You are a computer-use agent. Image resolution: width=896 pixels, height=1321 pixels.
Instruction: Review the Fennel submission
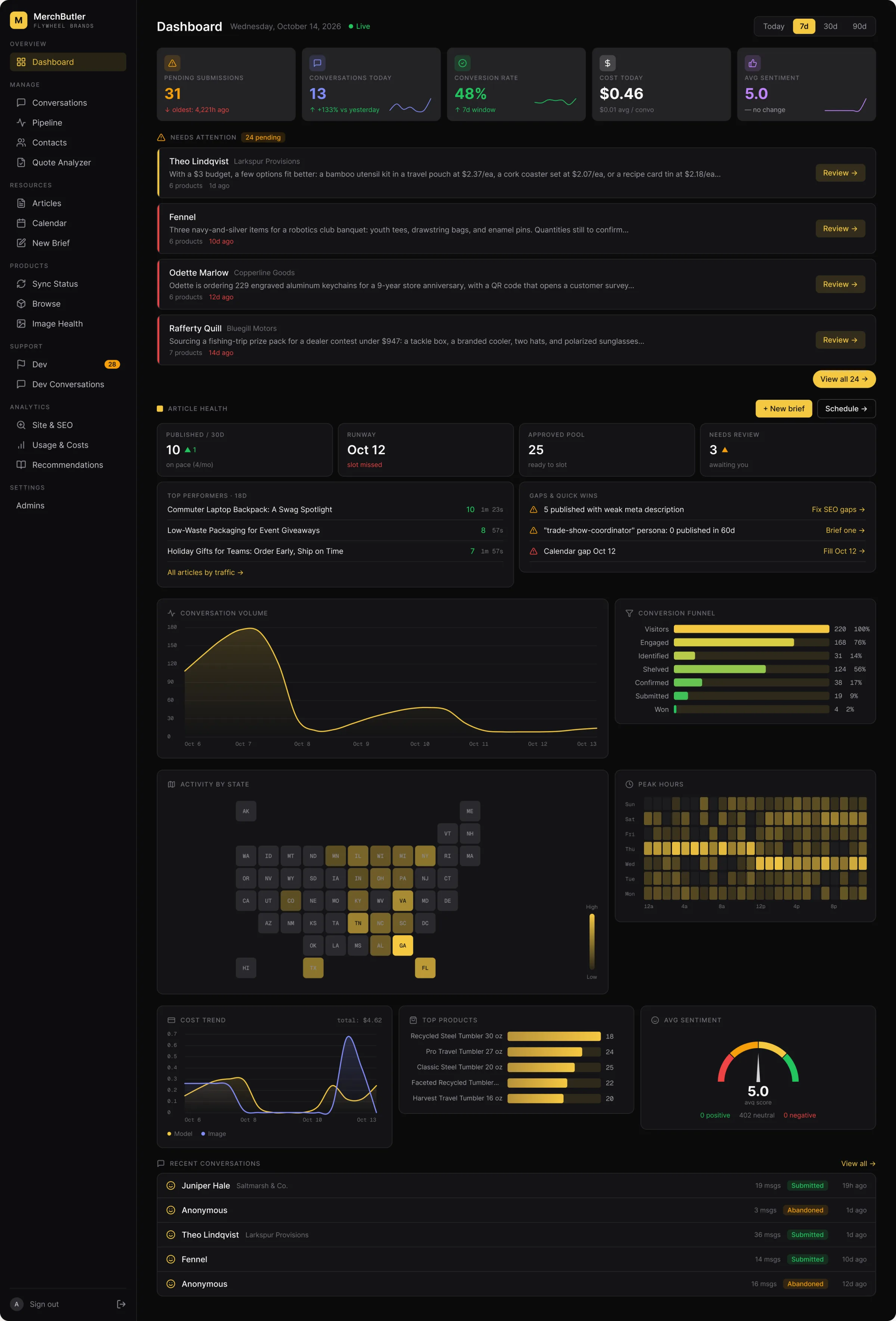pos(840,228)
